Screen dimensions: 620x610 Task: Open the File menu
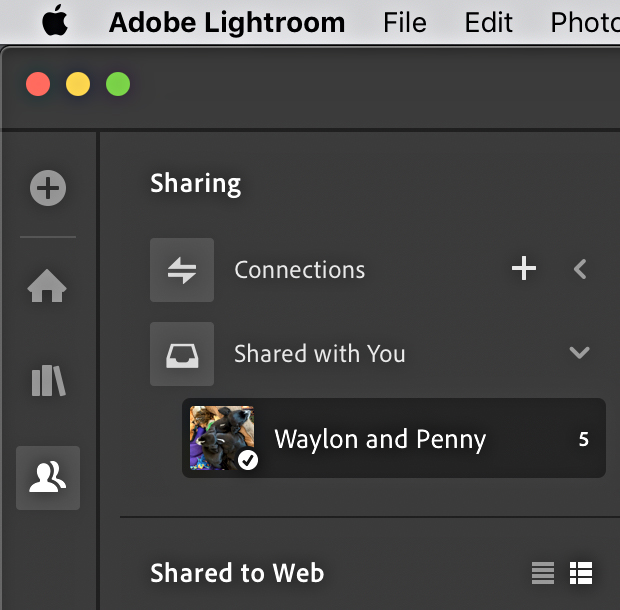point(405,22)
